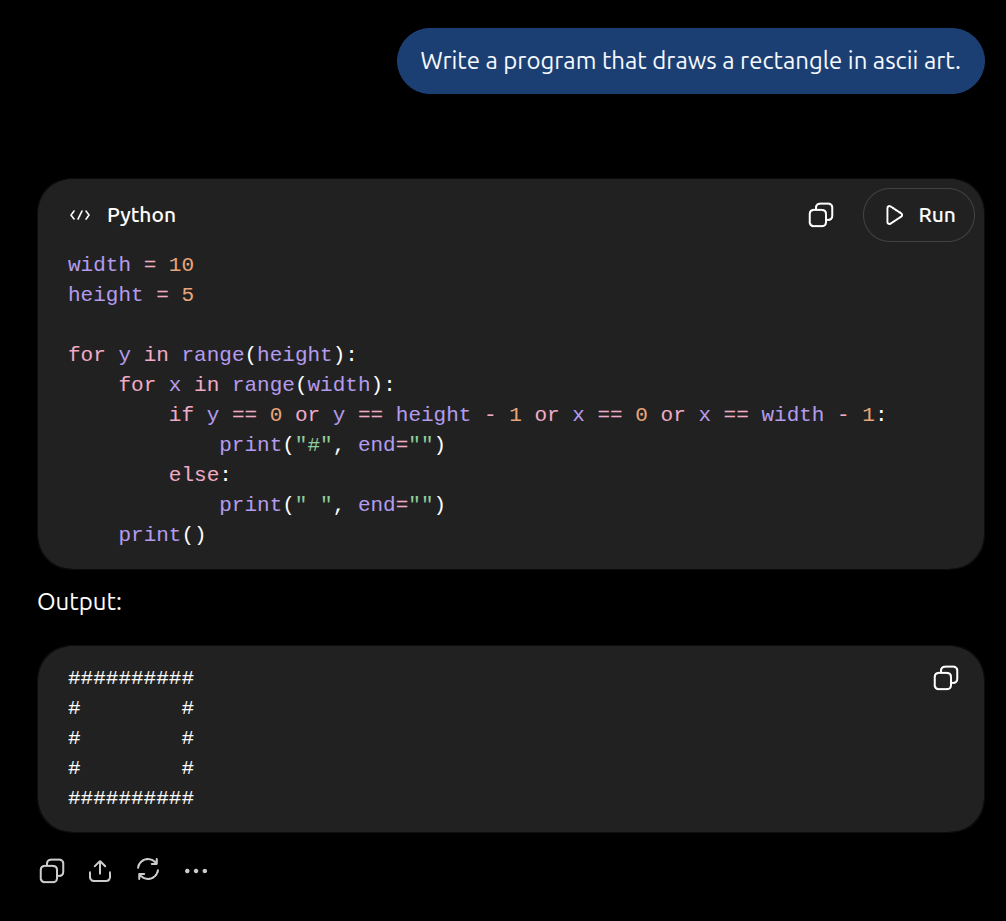Click the 'Output:' label
This screenshot has width=1006, height=921.
point(80,602)
